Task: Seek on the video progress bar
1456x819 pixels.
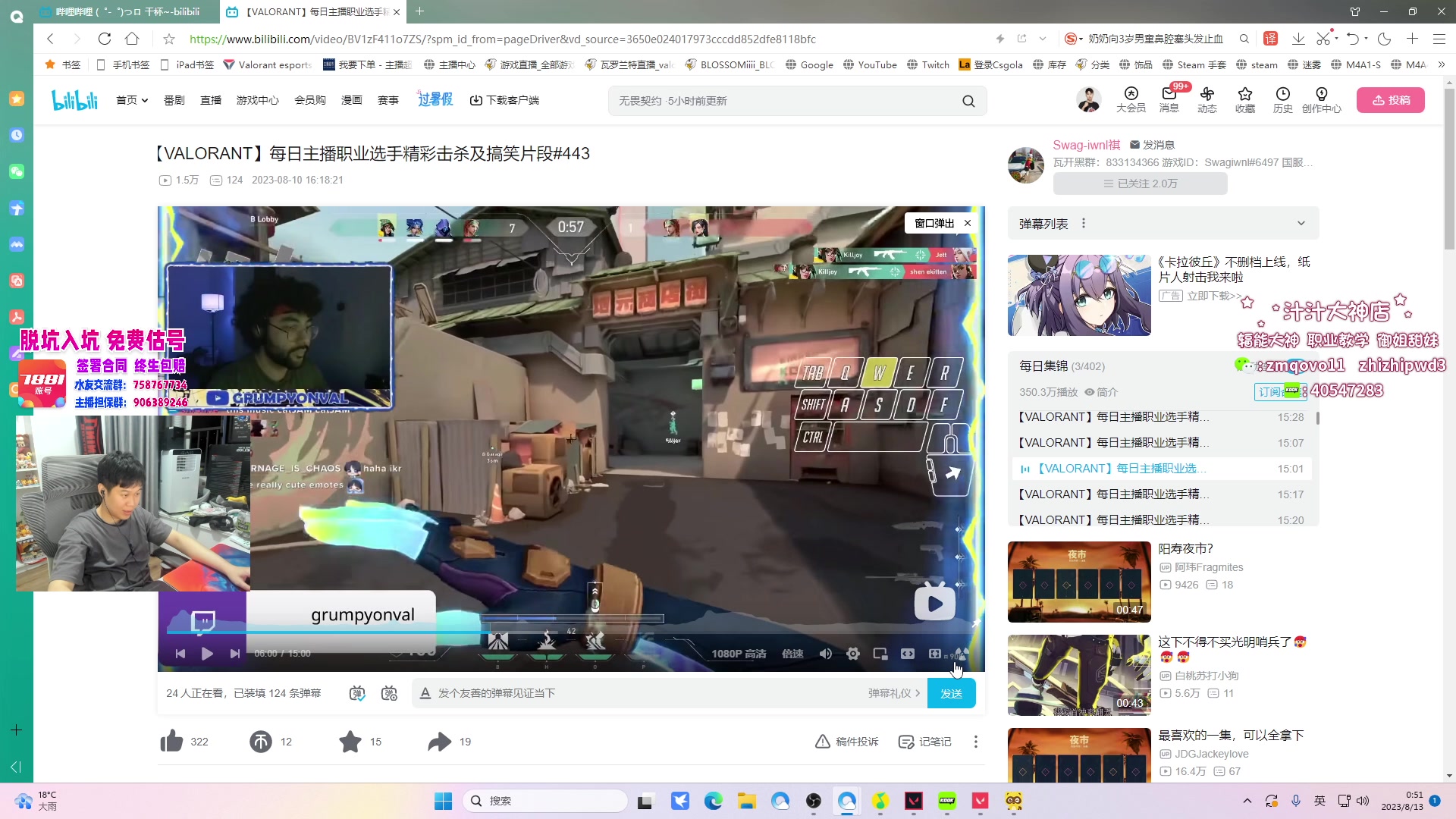Action: (x=571, y=632)
